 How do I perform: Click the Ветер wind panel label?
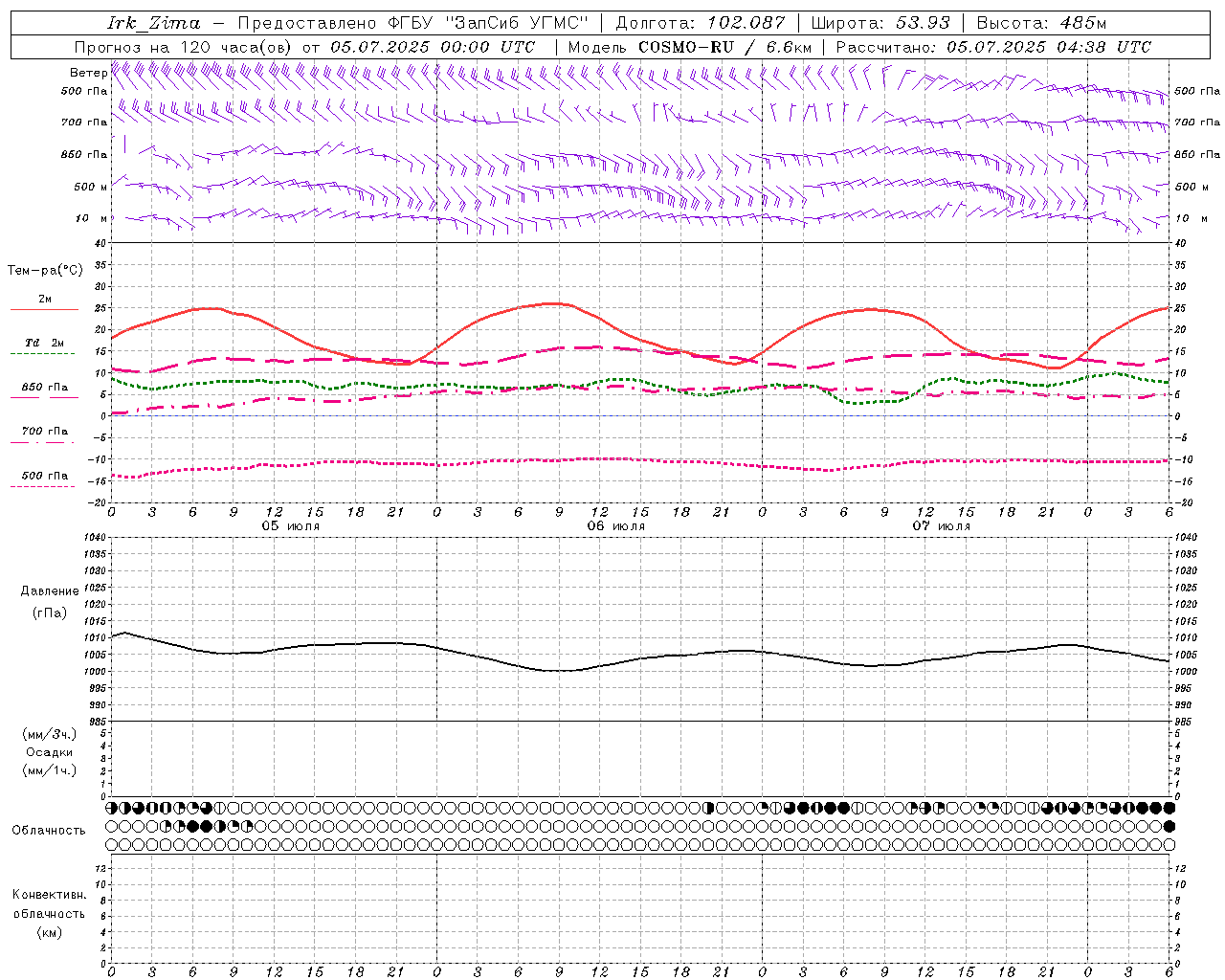[x=88, y=73]
